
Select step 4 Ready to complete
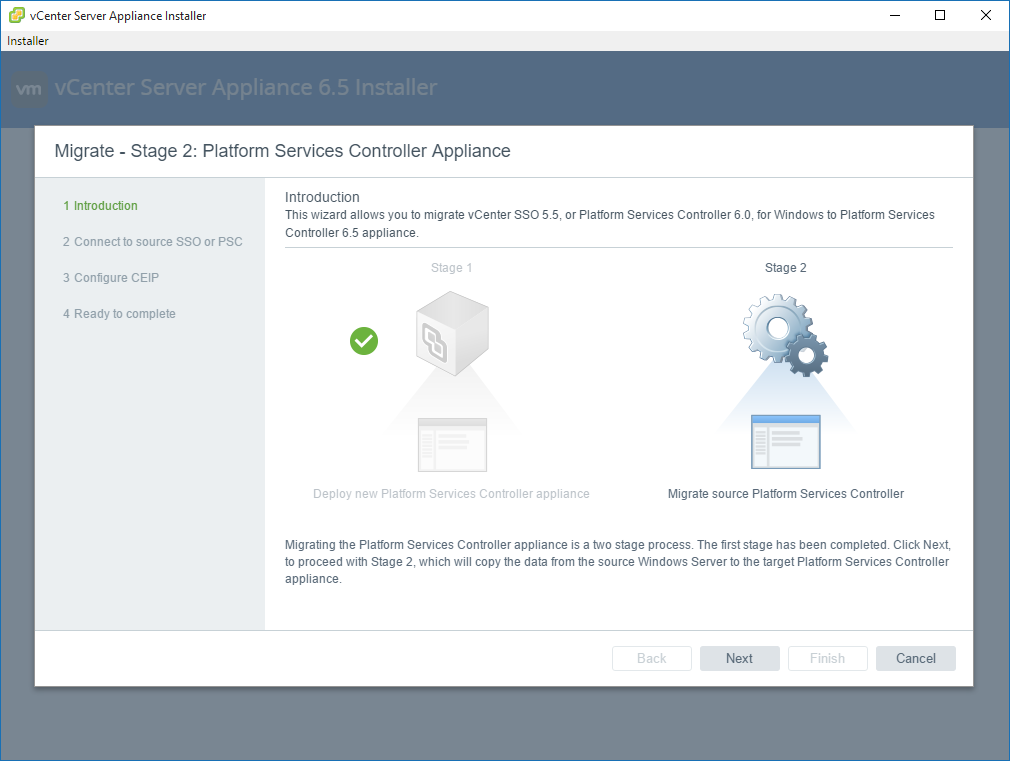(x=119, y=314)
